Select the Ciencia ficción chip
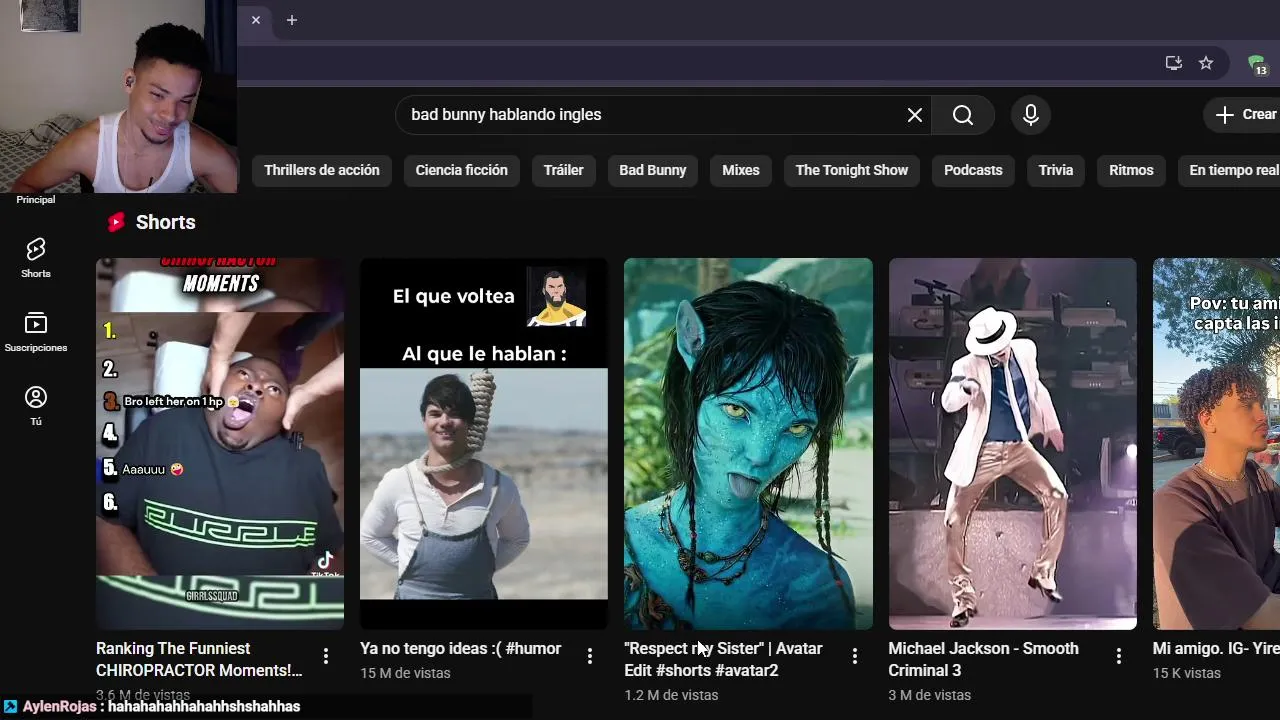This screenshot has height=720, width=1280. pos(462,170)
